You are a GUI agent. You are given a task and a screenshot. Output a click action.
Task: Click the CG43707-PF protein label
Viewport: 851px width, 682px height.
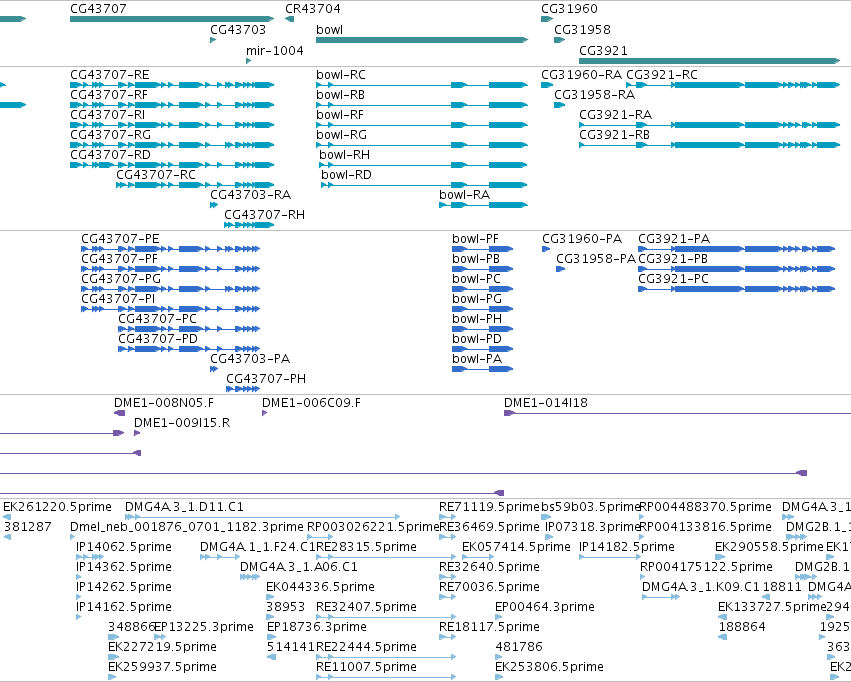(x=119, y=259)
